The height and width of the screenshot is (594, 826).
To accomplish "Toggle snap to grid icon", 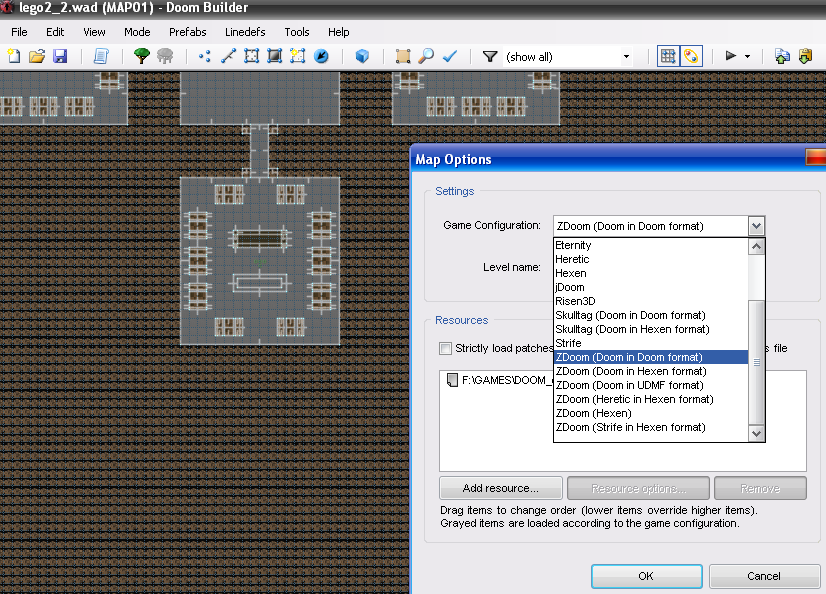I will click(x=668, y=56).
